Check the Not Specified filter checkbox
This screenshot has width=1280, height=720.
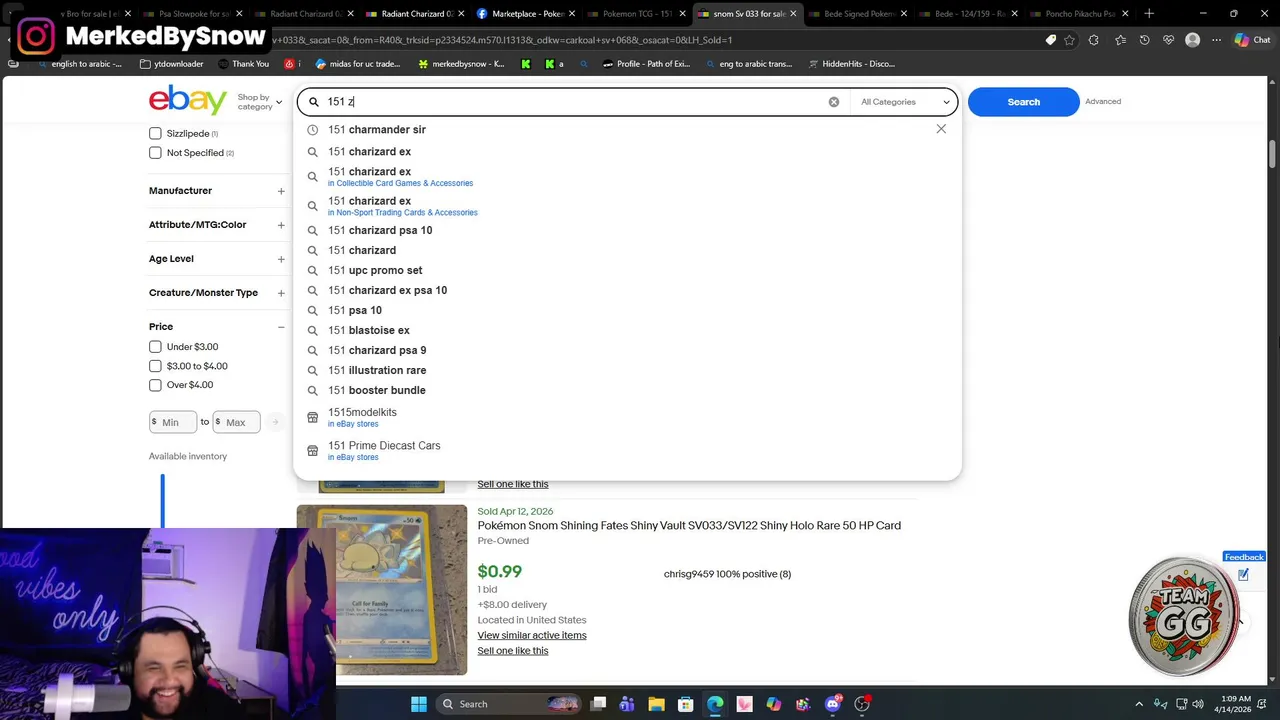pyautogui.click(x=155, y=153)
